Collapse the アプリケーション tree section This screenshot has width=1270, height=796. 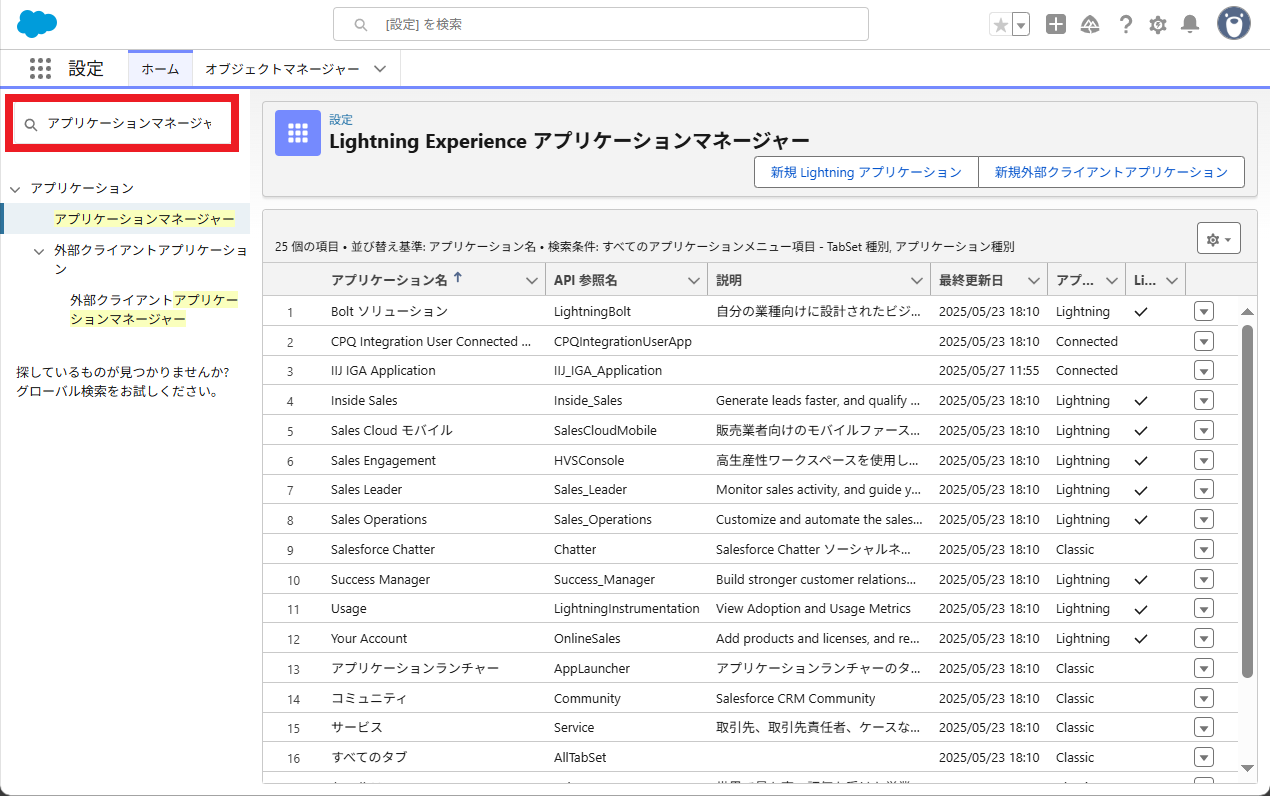(x=15, y=188)
